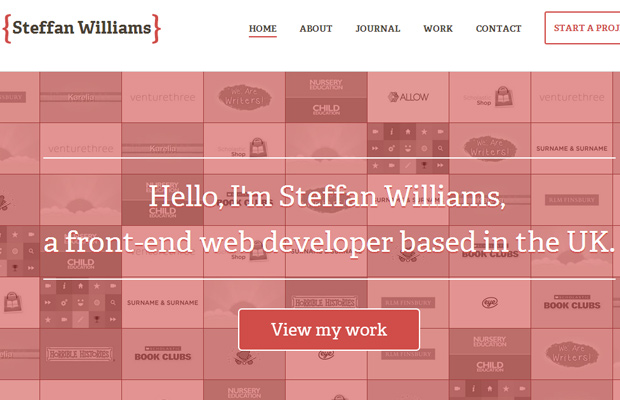Open the Contact page link
Screen dimensions: 620x400
pos(498,29)
